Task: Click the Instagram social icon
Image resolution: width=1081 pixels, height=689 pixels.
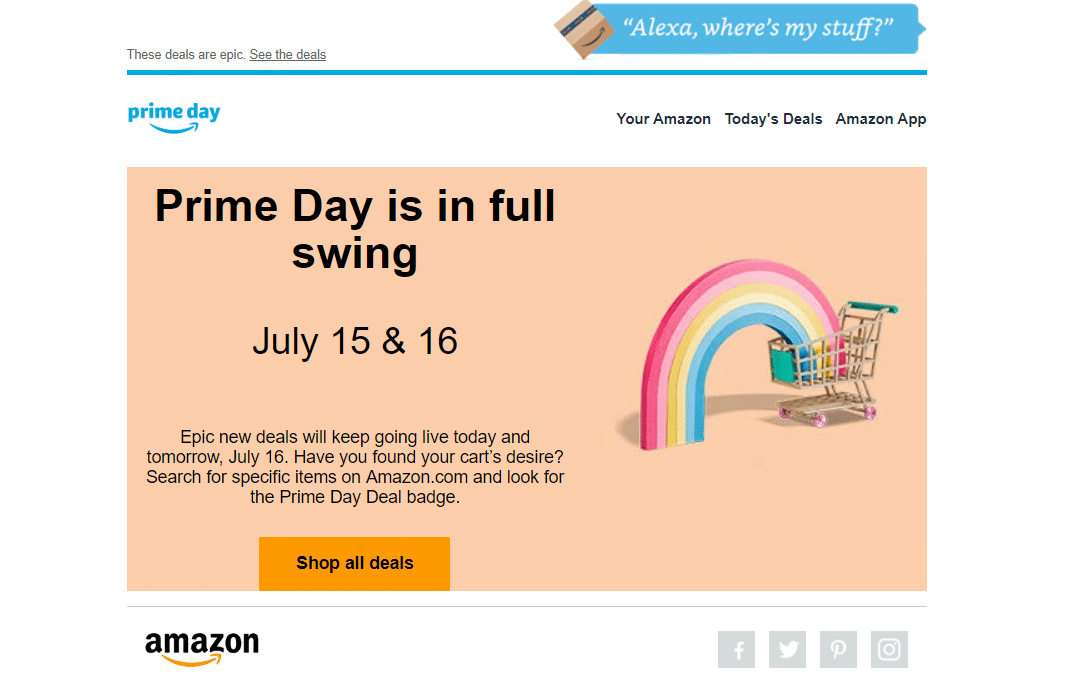Action: [889, 649]
